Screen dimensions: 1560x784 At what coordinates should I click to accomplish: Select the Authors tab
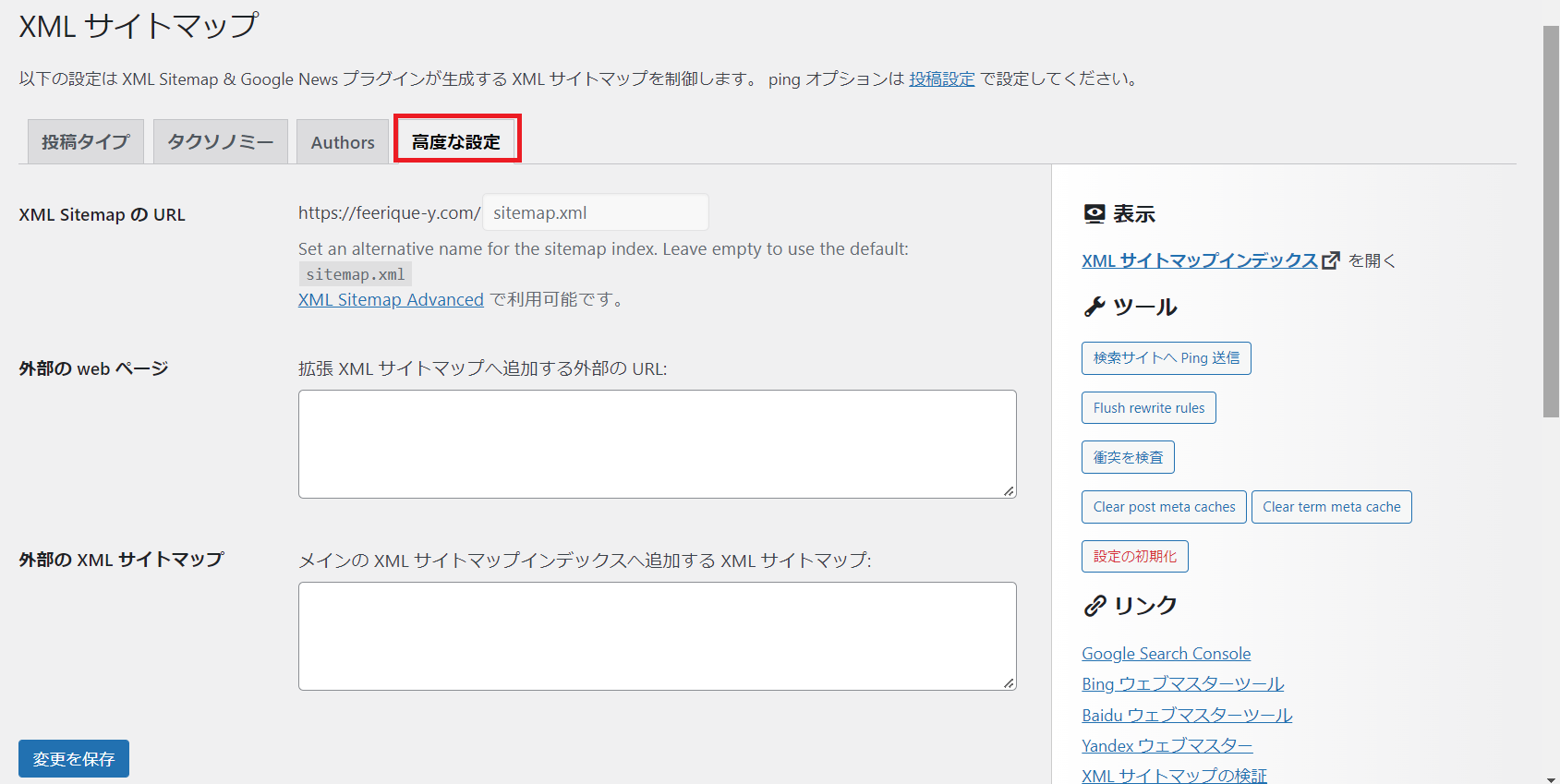pos(343,142)
